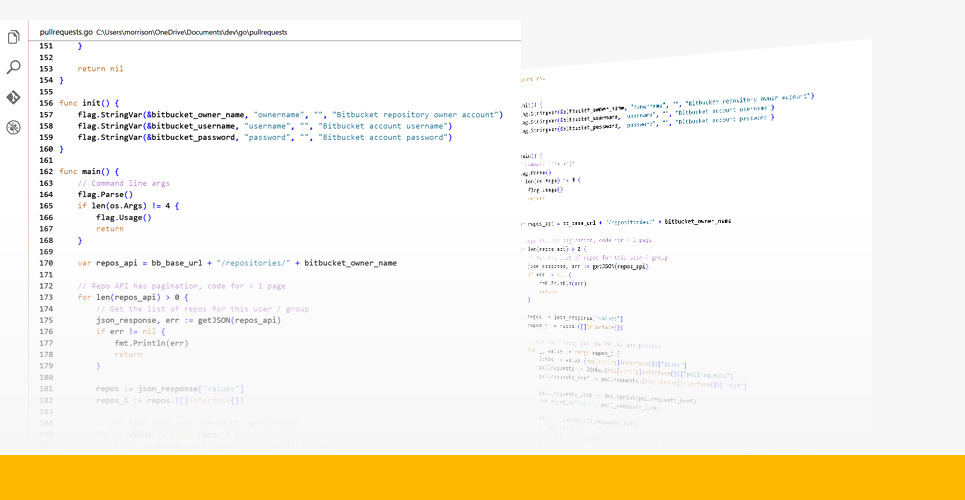The width and height of the screenshot is (965, 500).
Task: Click line number 173
Action: (x=46, y=298)
